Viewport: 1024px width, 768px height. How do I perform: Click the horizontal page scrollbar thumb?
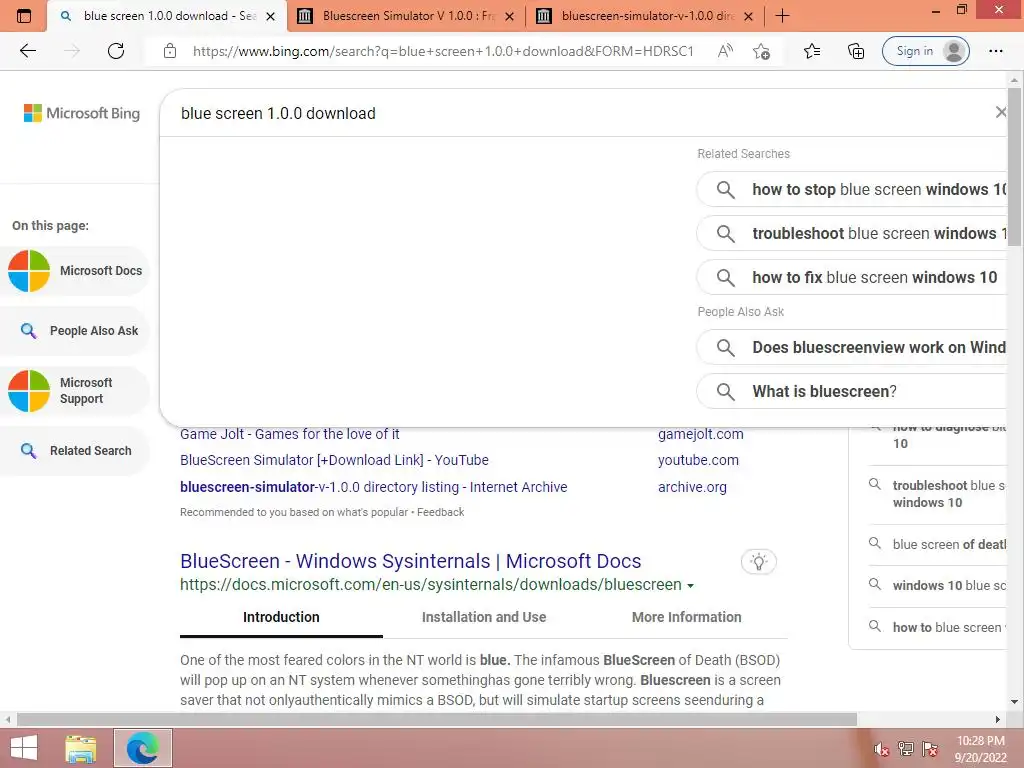click(436, 719)
